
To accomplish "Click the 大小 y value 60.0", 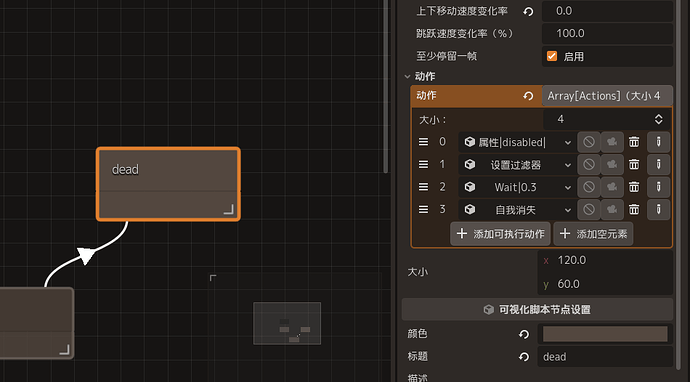I will tap(605, 284).
